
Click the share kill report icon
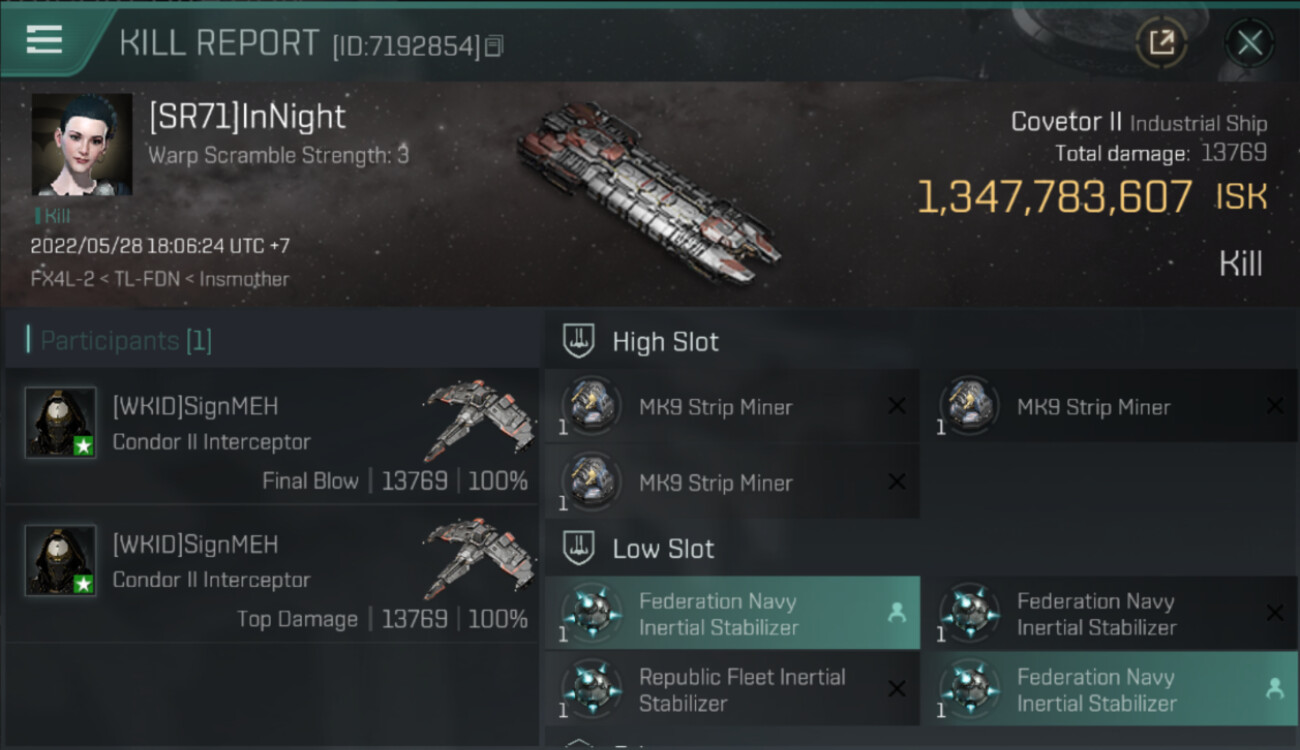[1161, 42]
